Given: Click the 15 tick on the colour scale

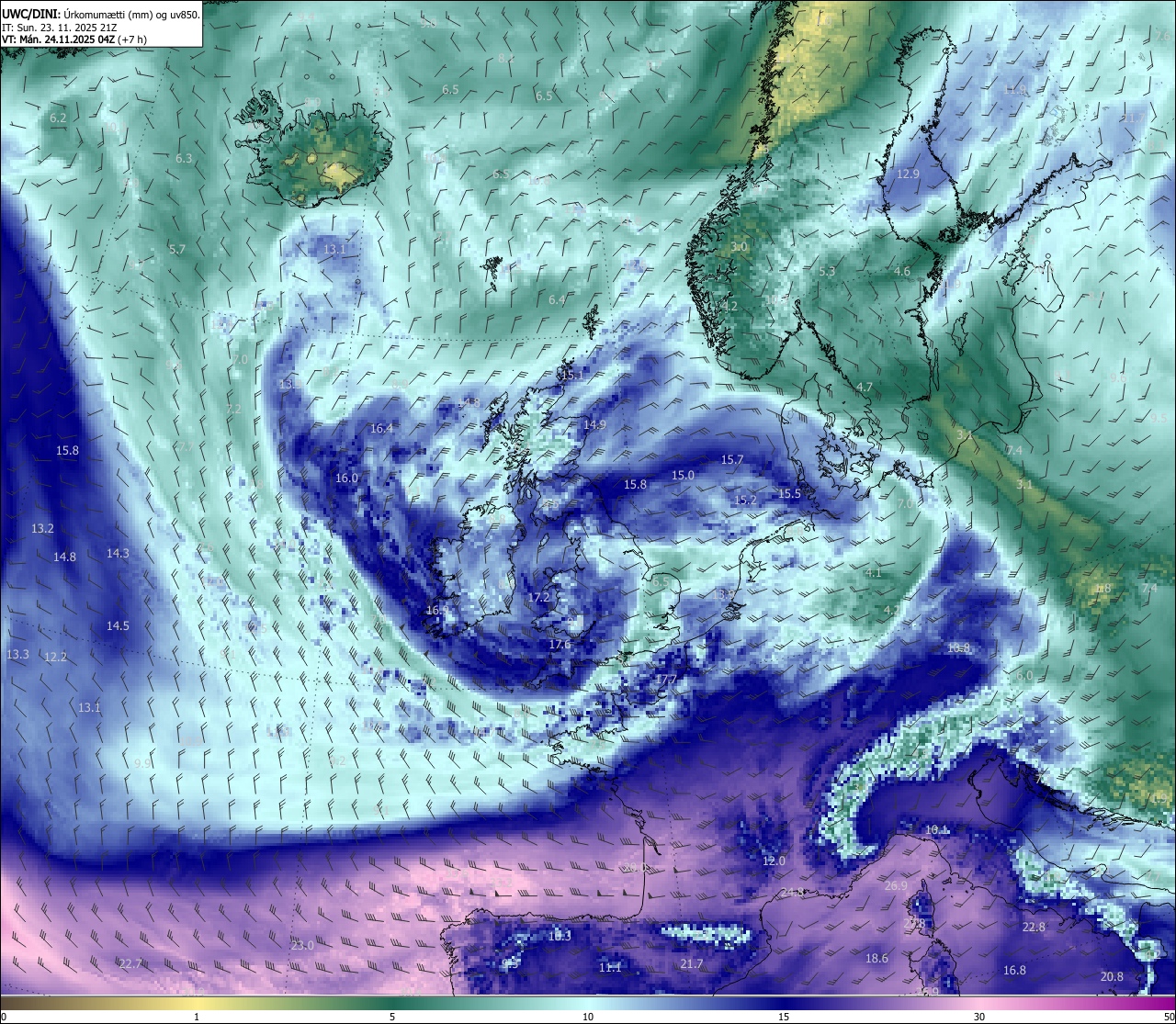Looking at the screenshot, I should point(784,1017).
